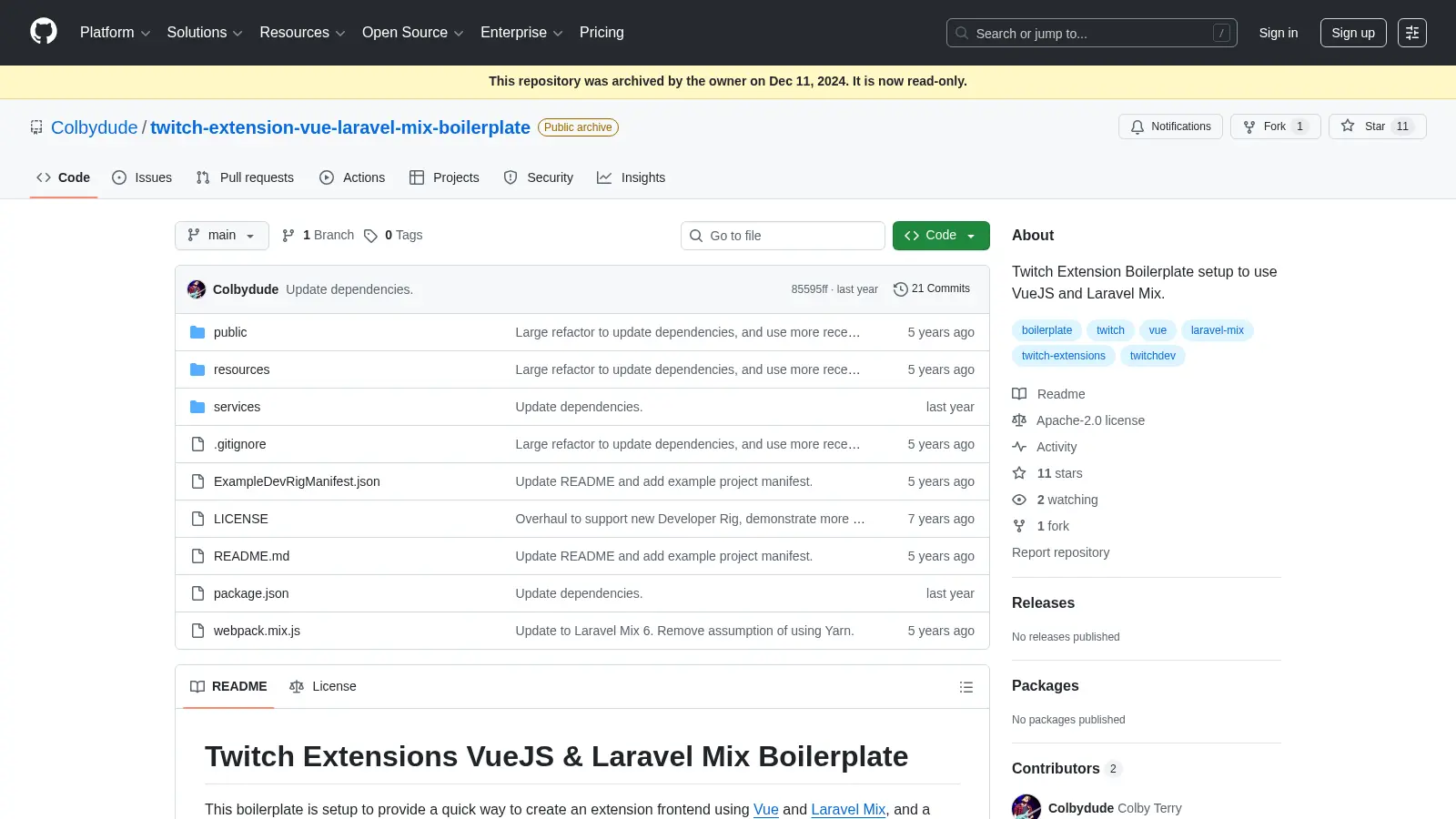Open the Colbydude owner link

(95, 127)
